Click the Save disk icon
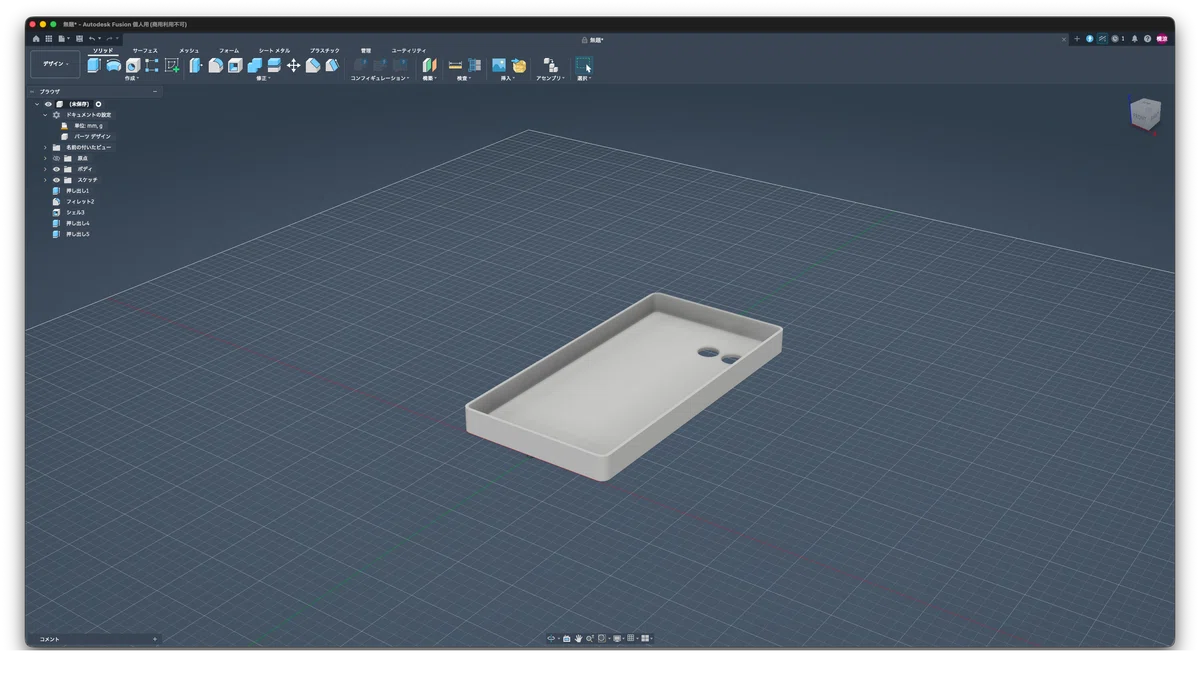Image resolution: width=1200 pixels, height=680 pixels. click(79, 39)
